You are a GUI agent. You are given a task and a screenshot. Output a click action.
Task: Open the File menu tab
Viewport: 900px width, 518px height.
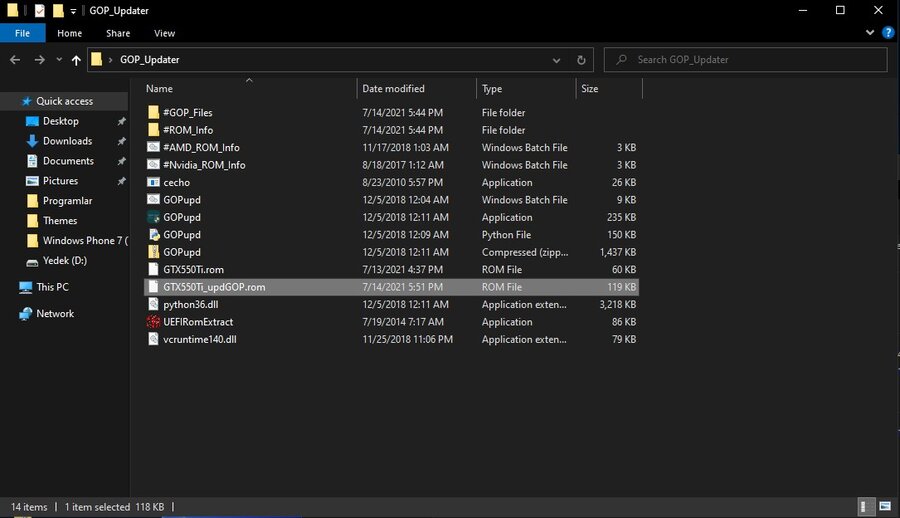click(22, 33)
